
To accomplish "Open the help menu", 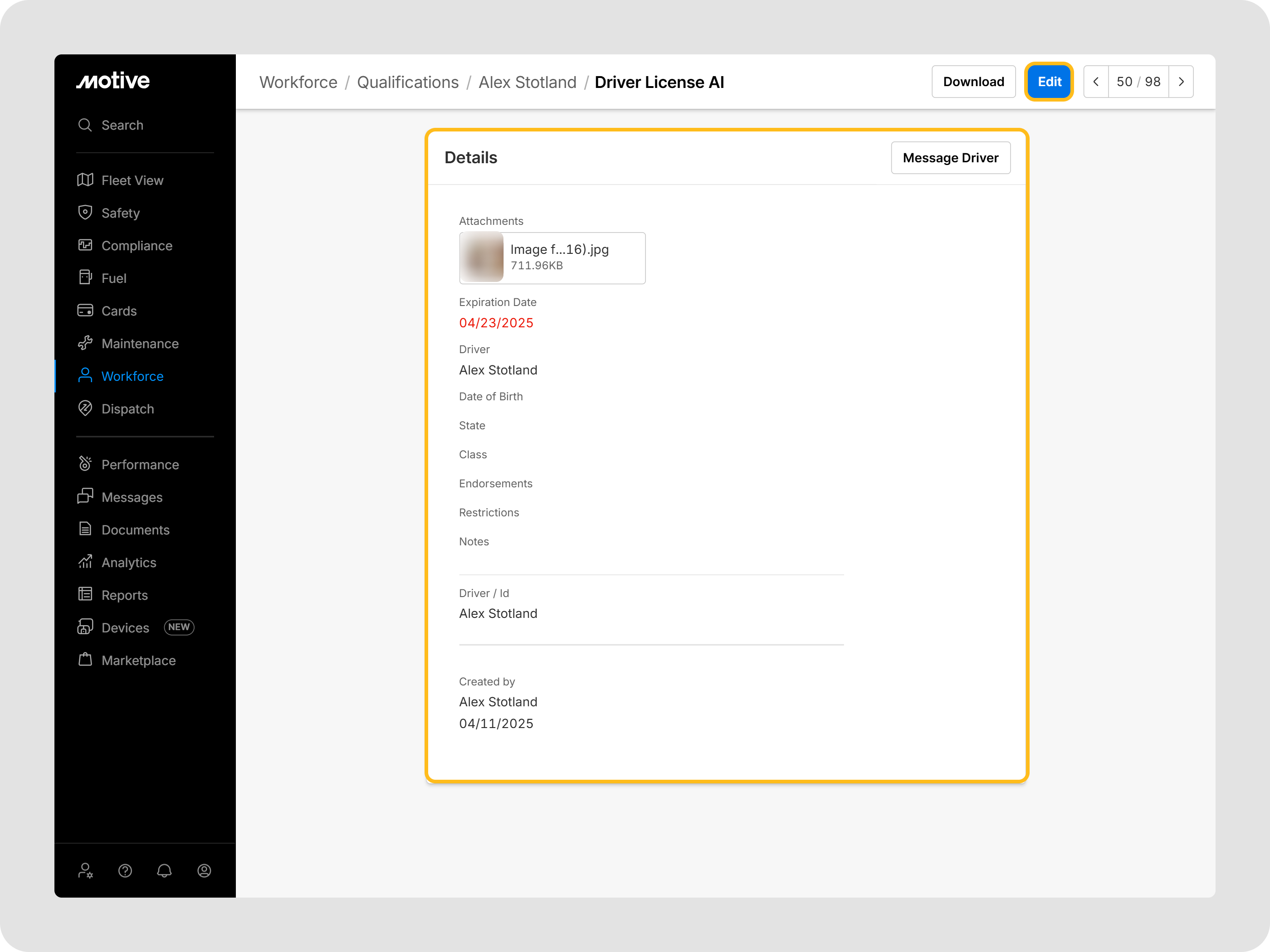I will [x=125, y=870].
